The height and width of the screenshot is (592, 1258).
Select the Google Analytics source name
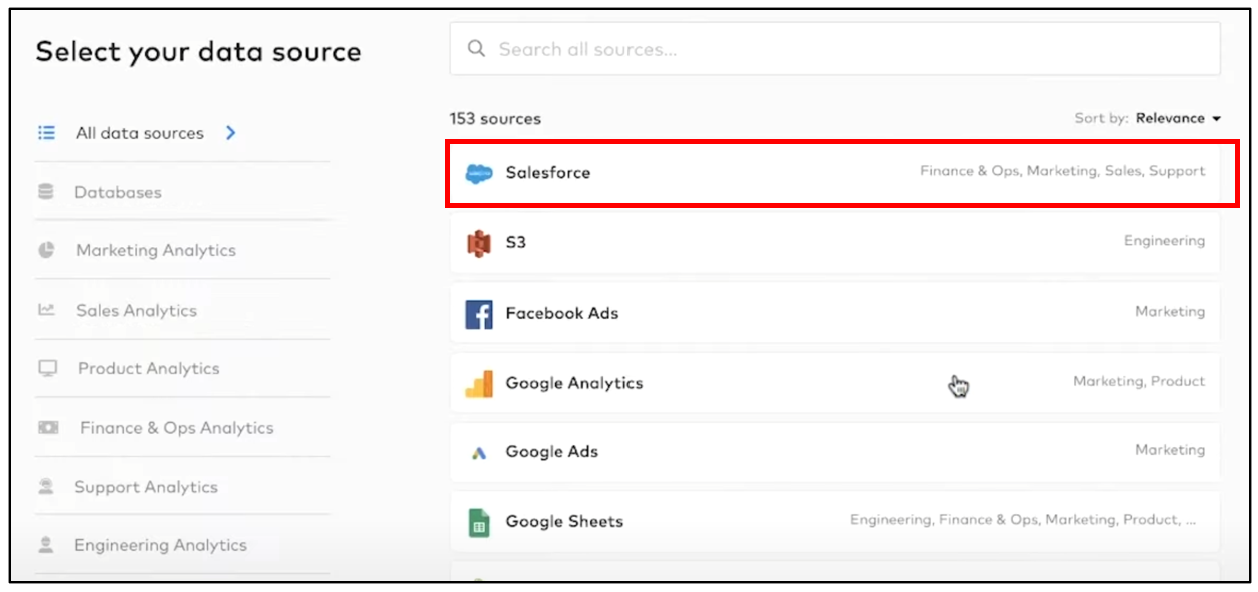coord(574,383)
